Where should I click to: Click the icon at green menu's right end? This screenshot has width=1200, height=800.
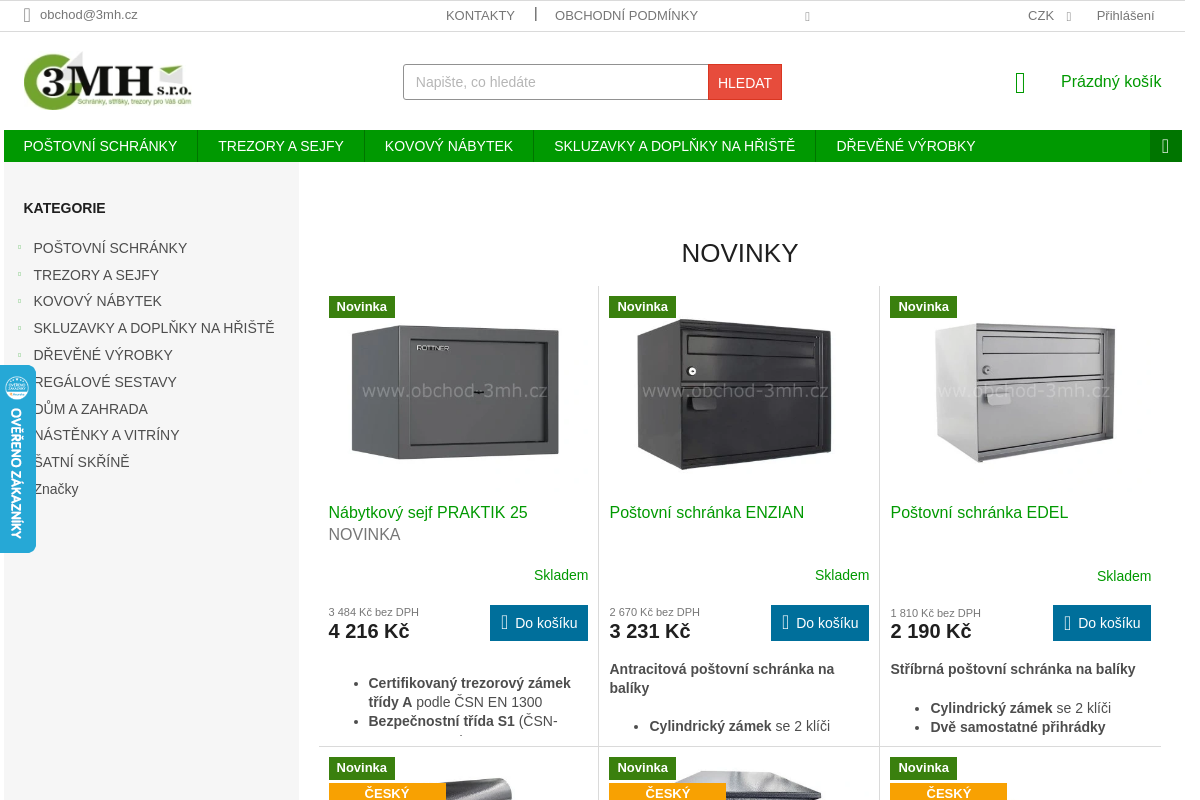1165,146
